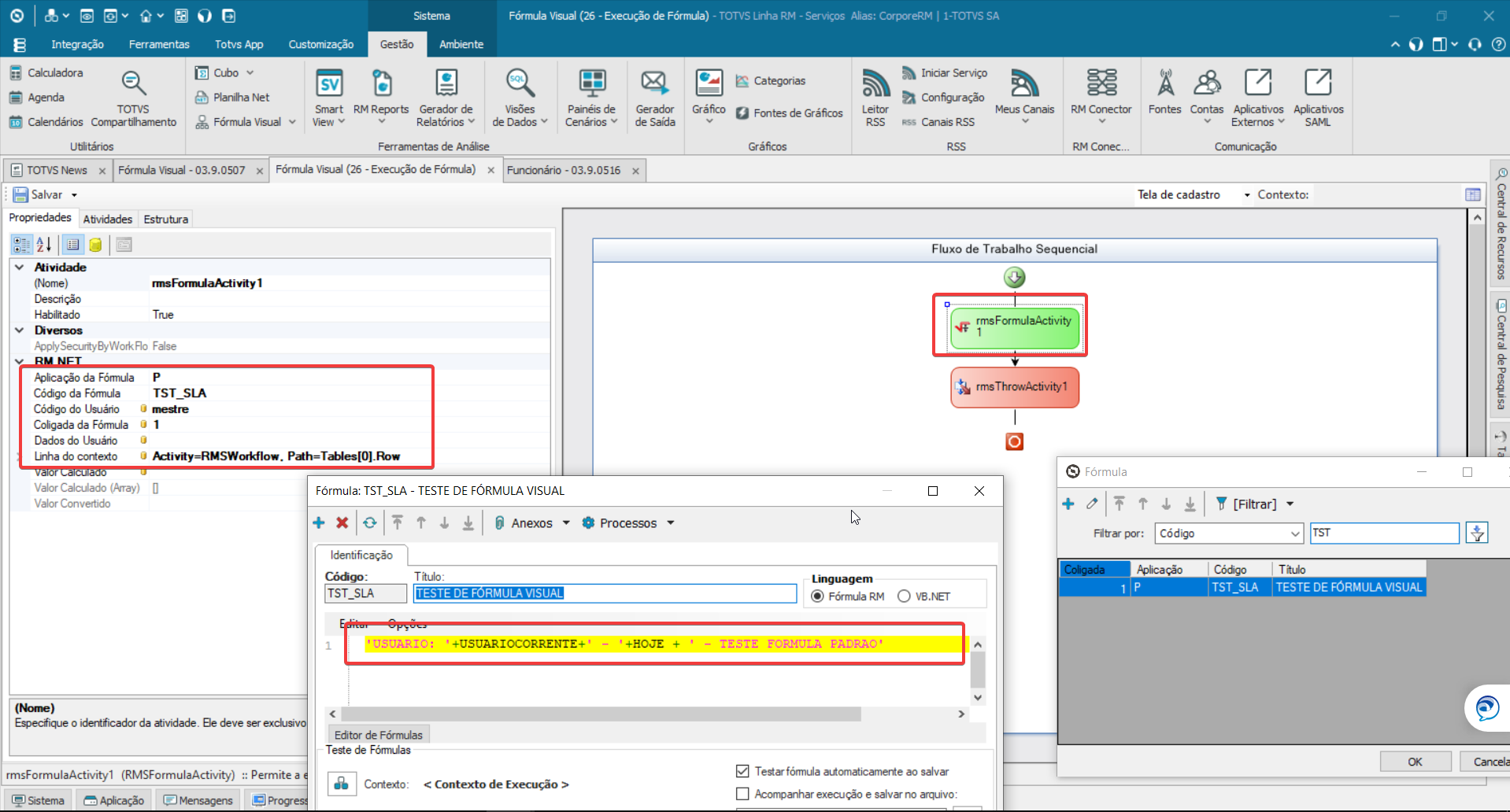
Task: Select the VB.NET language radio button
Action: click(904, 596)
